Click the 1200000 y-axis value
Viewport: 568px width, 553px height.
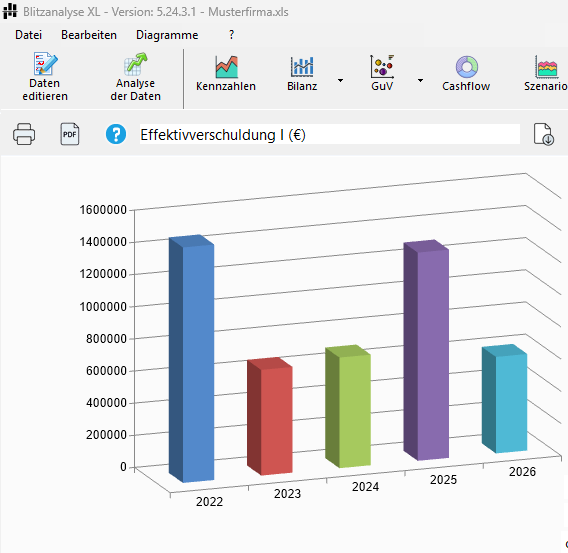[103, 274]
